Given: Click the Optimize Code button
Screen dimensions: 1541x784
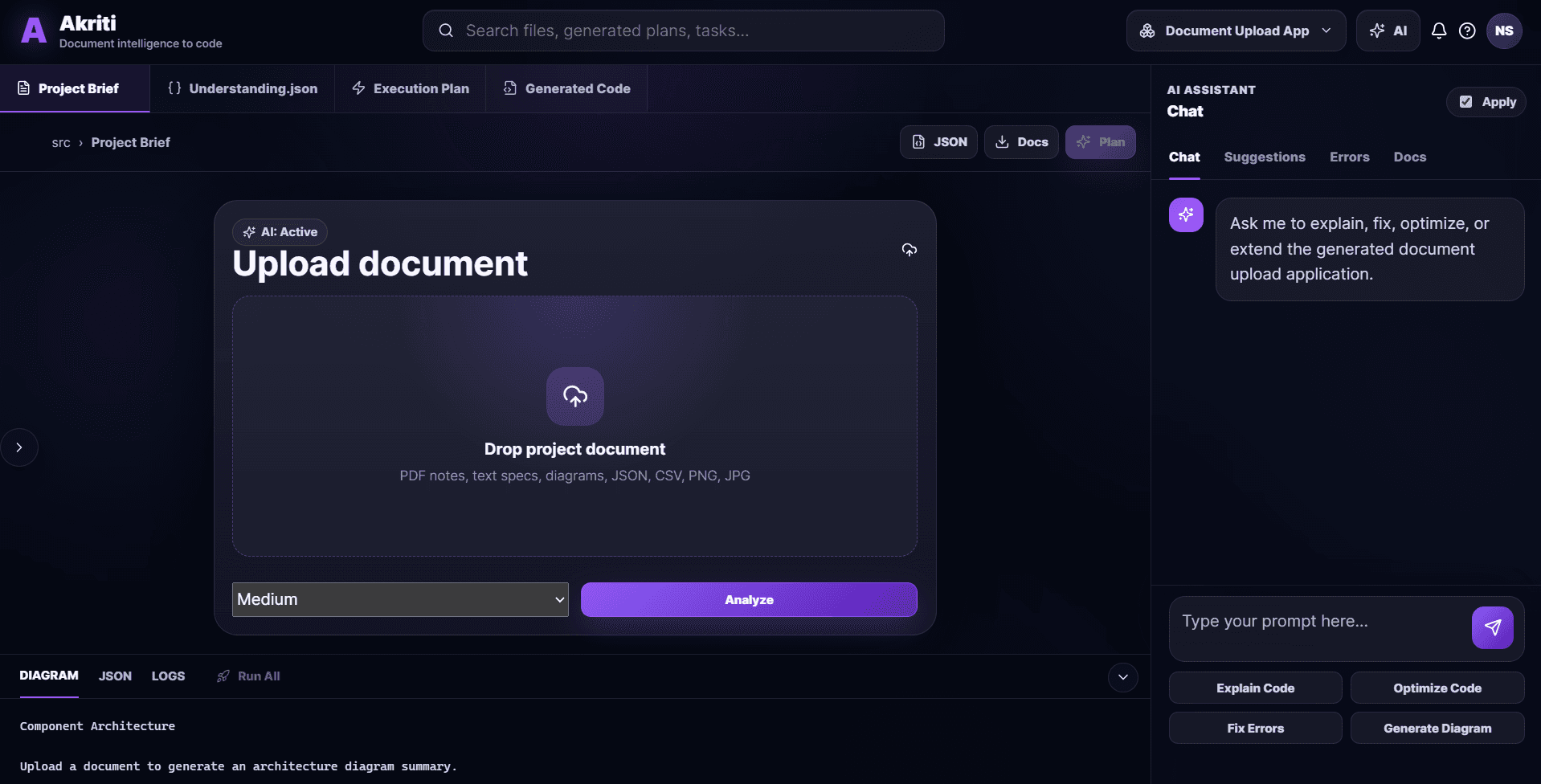Looking at the screenshot, I should (1437, 688).
